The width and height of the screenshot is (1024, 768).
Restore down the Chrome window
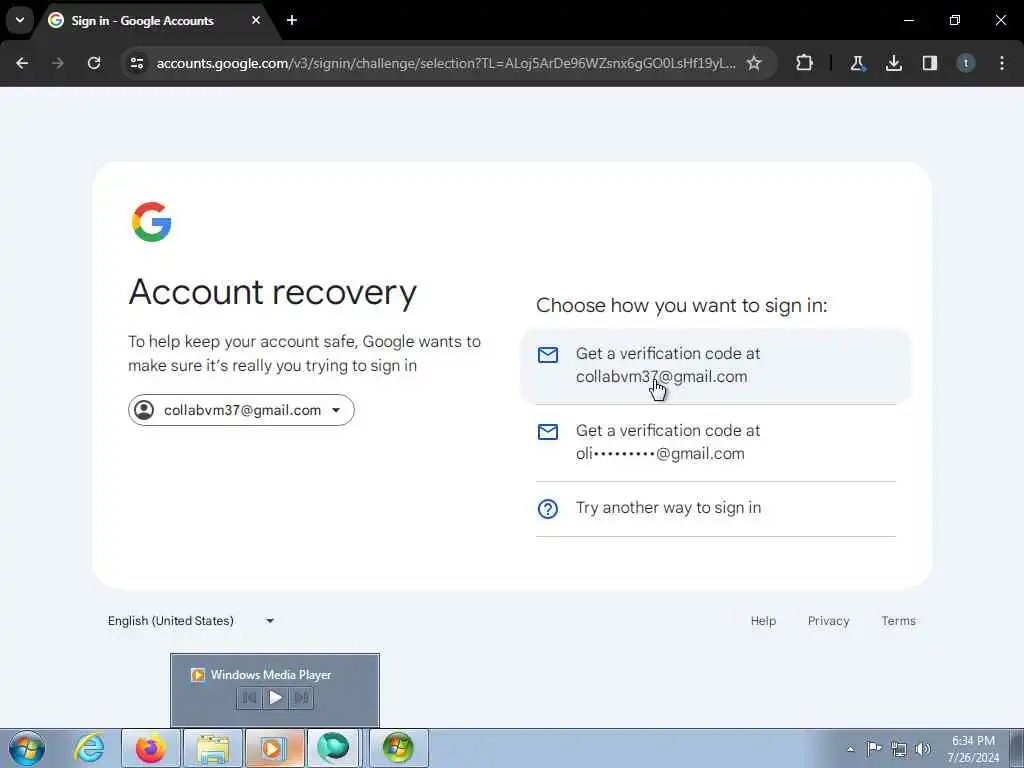[x=955, y=20]
